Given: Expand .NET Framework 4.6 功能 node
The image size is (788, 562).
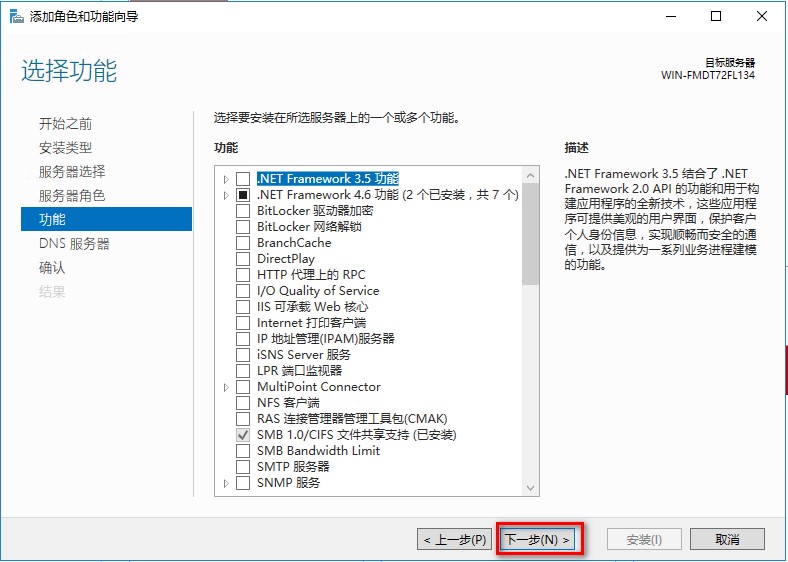Looking at the screenshot, I should click(x=226, y=195).
